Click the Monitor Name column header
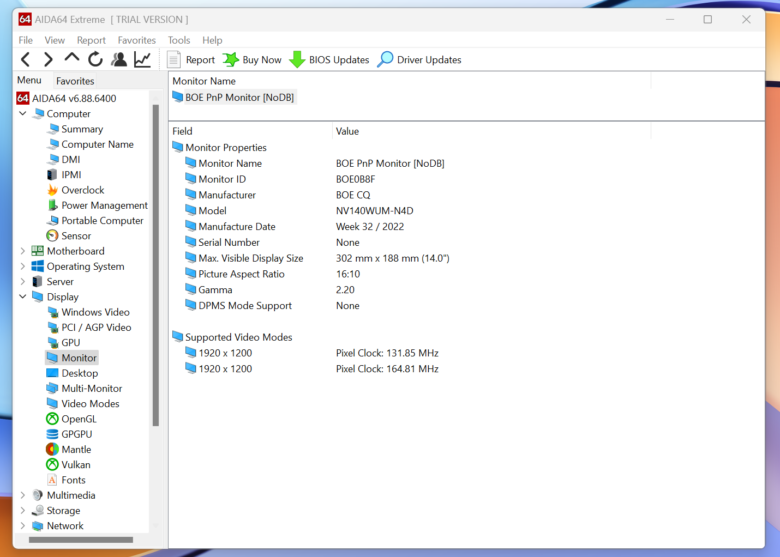 click(x=410, y=81)
